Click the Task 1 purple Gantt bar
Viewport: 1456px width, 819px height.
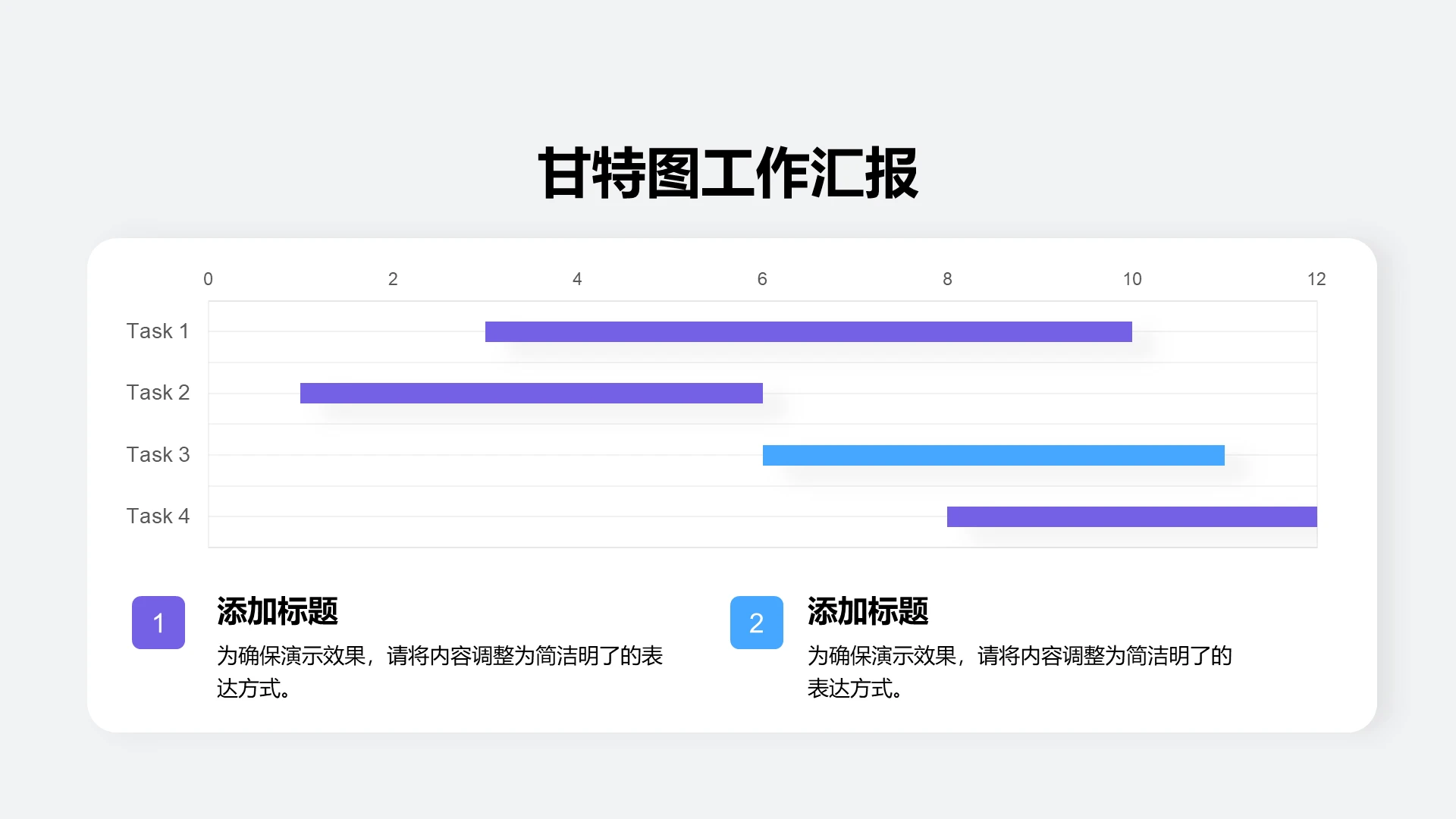click(808, 331)
